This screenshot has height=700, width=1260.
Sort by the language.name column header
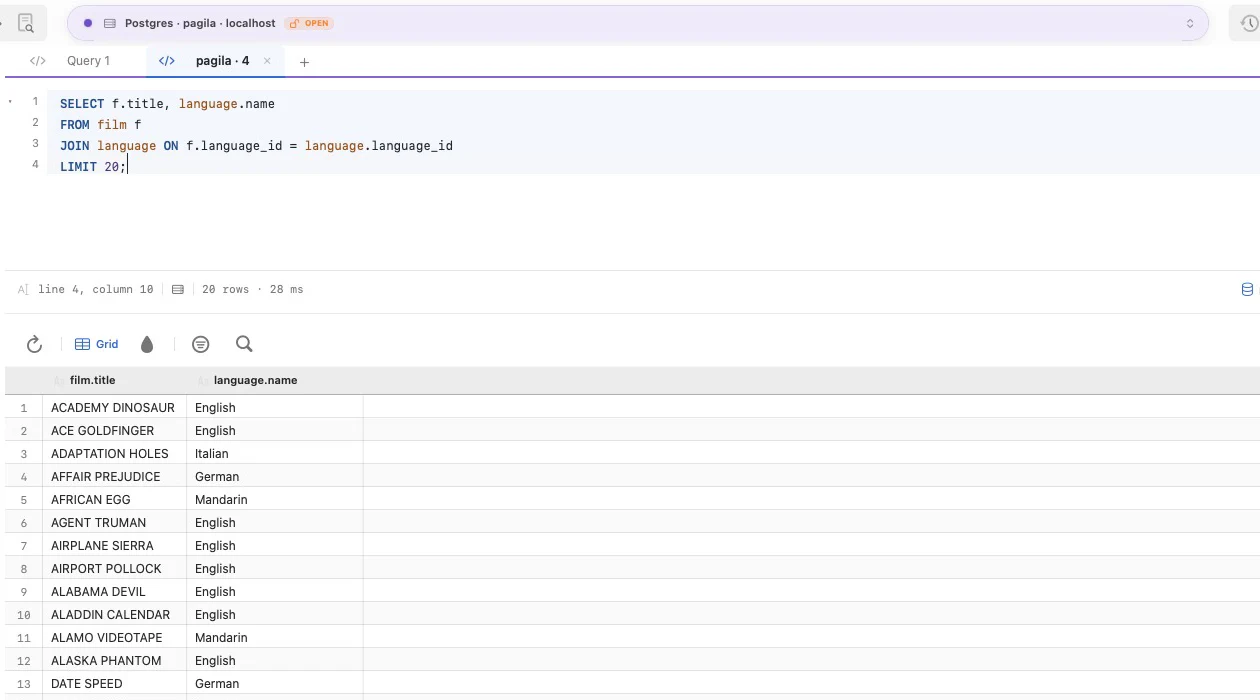tap(254, 380)
